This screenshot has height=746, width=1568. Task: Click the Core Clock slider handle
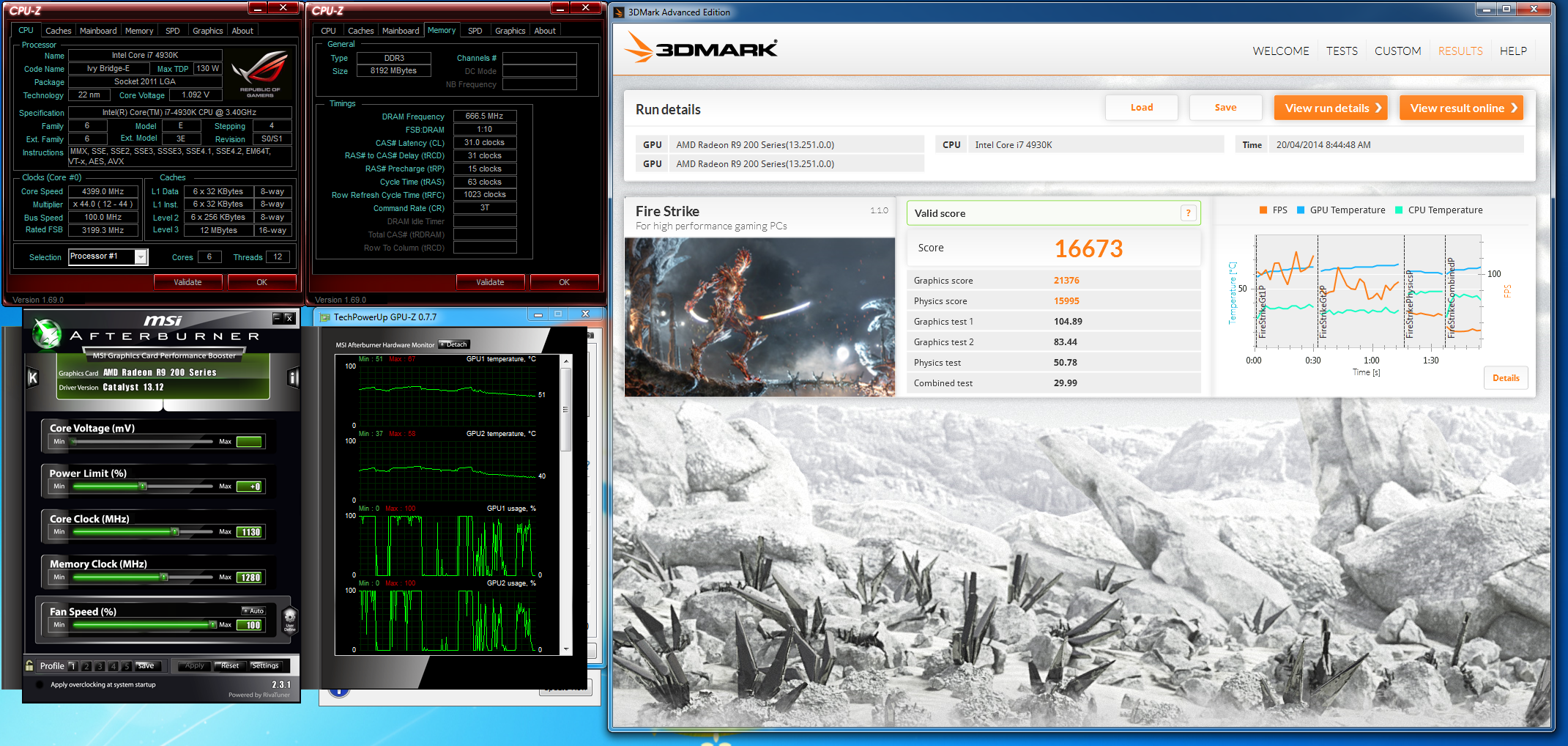click(175, 532)
